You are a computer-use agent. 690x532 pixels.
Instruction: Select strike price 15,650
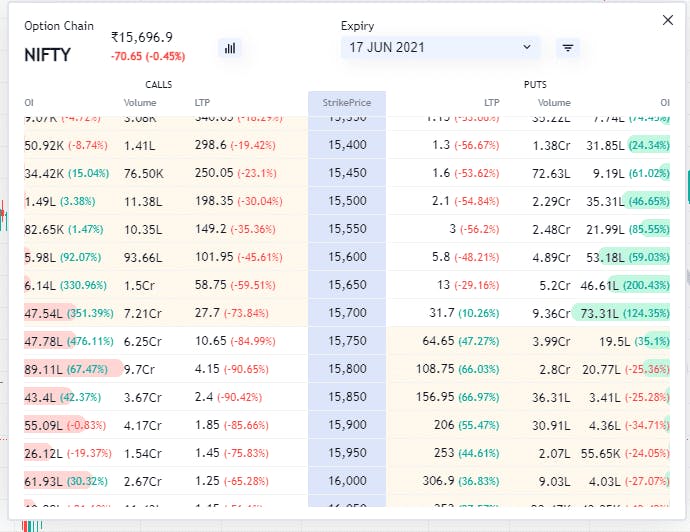tap(347, 285)
